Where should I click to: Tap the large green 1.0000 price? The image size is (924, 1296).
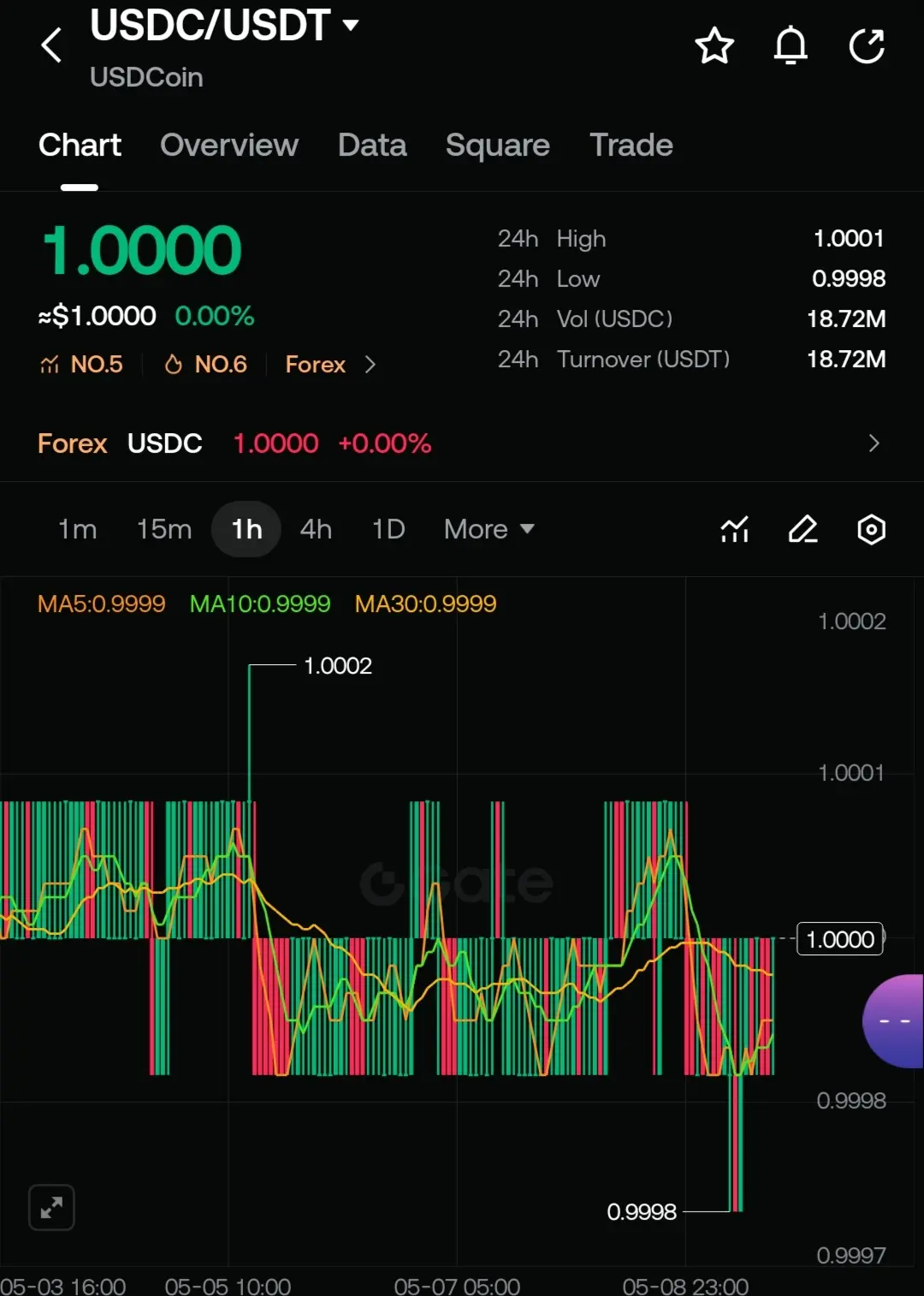point(142,251)
